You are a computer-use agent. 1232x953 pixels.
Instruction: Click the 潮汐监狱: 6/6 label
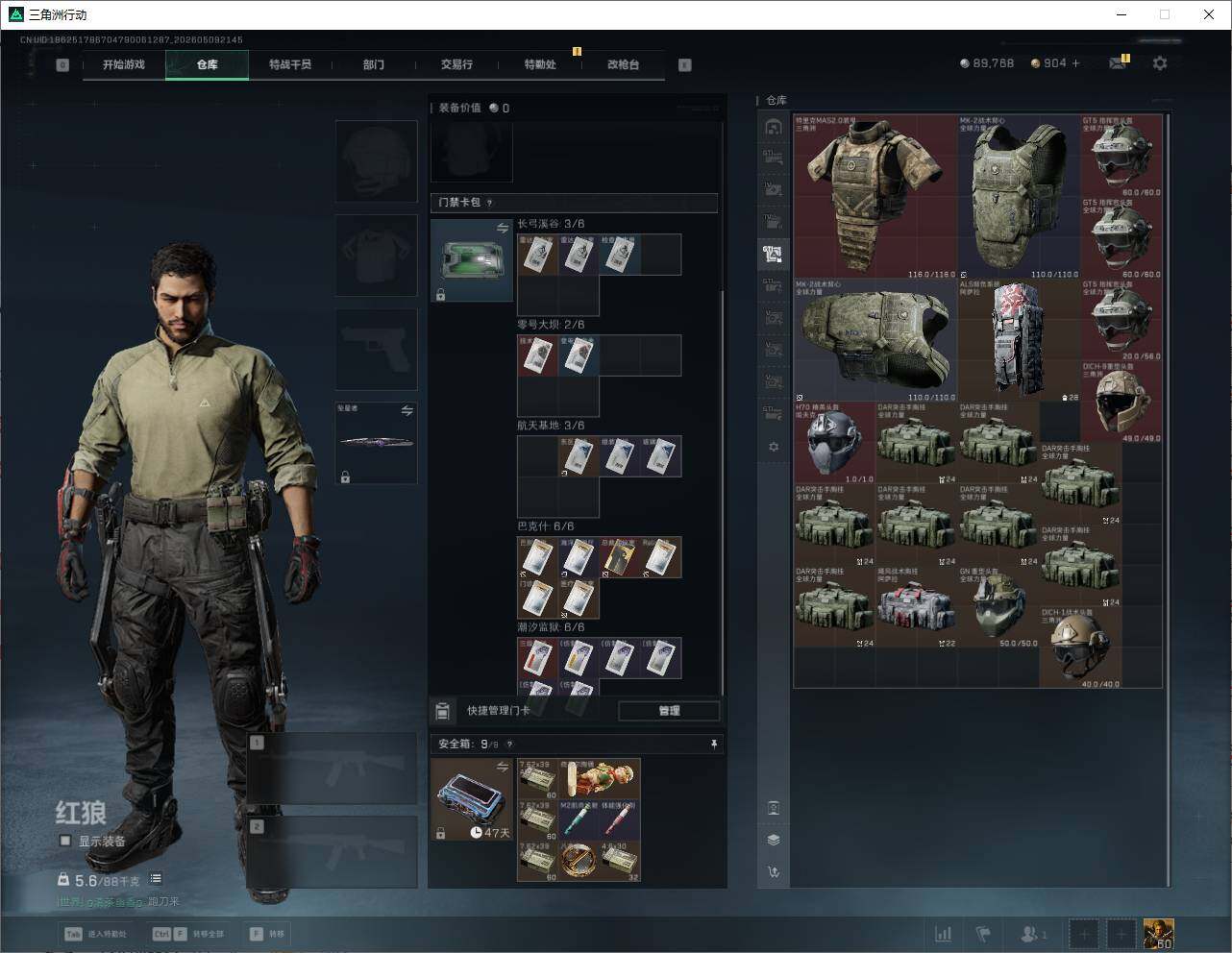(x=551, y=627)
